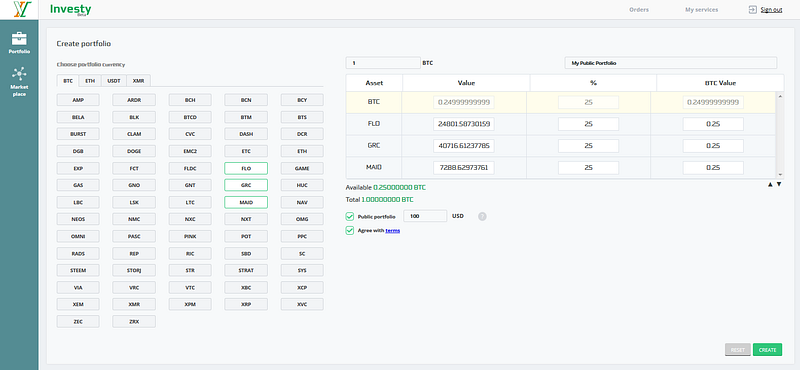The height and width of the screenshot is (370, 800).
Task: Add the SC coin
Action: tap(302, 253)
